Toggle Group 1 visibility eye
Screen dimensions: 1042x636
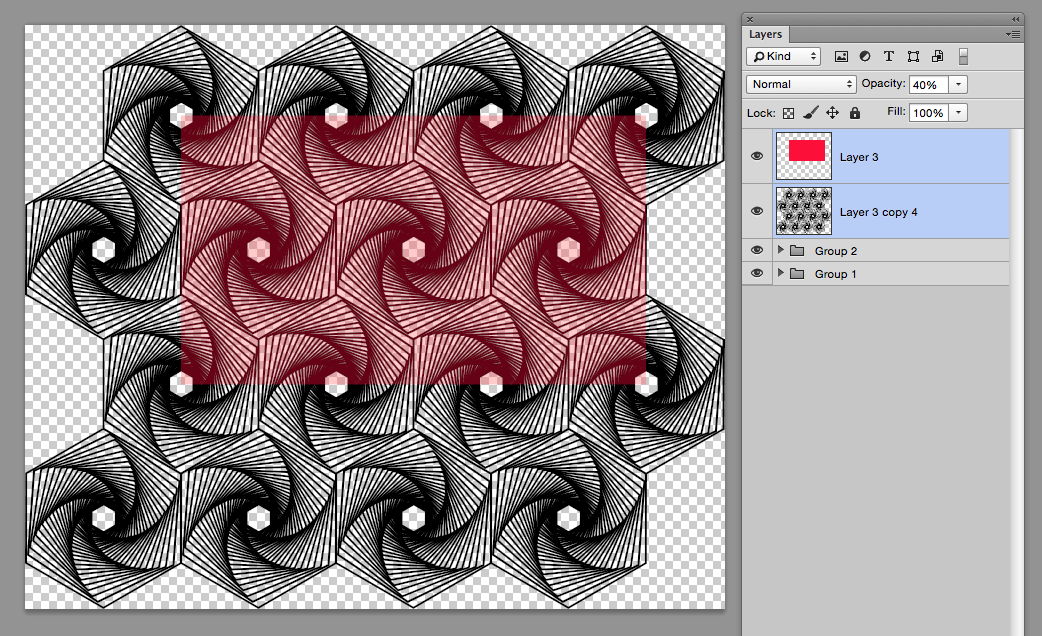757,273
